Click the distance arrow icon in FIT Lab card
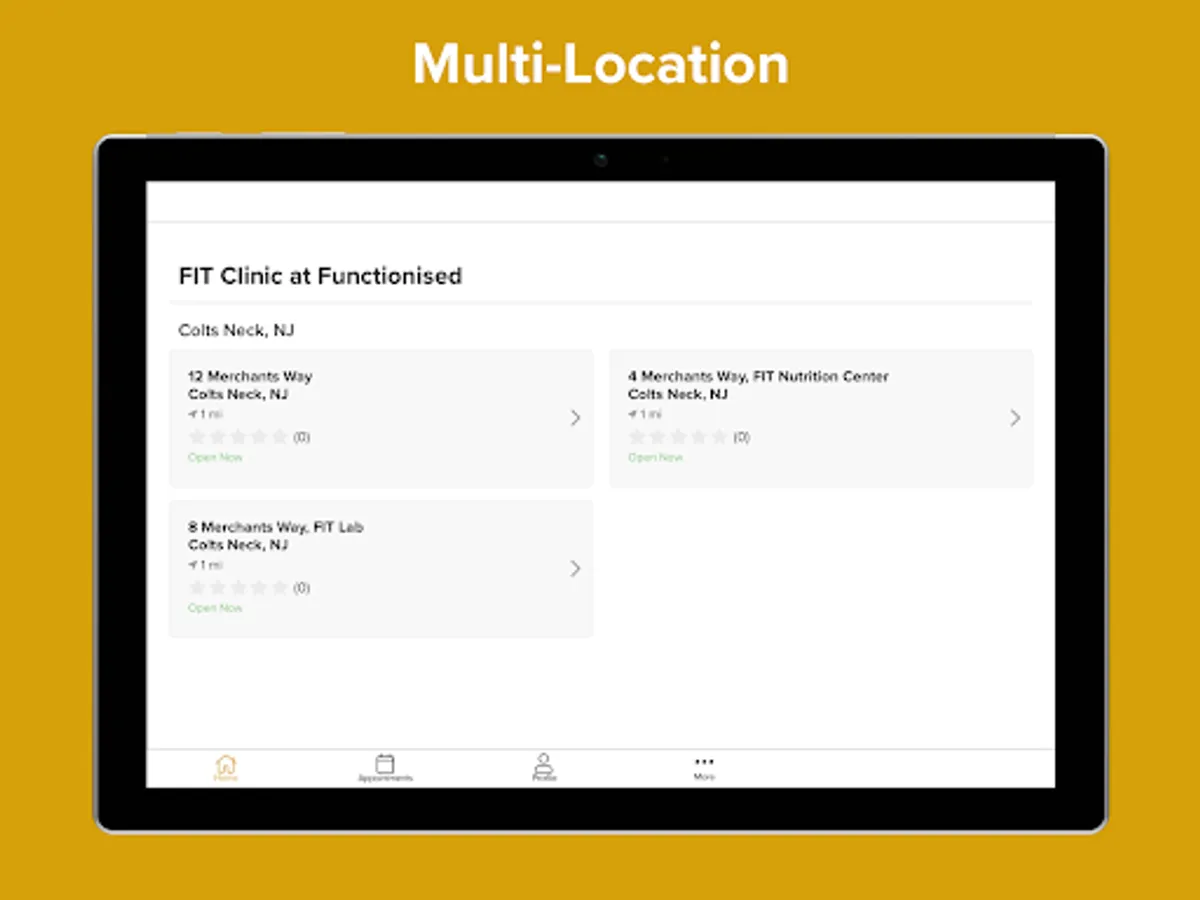This screenshot has height=900, width=1200. [x=193, y=564]
